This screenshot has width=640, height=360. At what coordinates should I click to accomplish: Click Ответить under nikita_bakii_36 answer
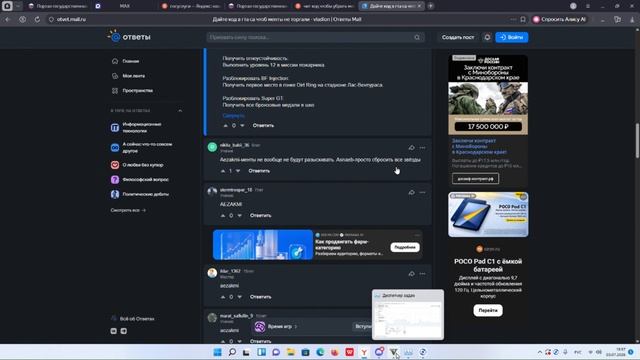pos(259,171)
